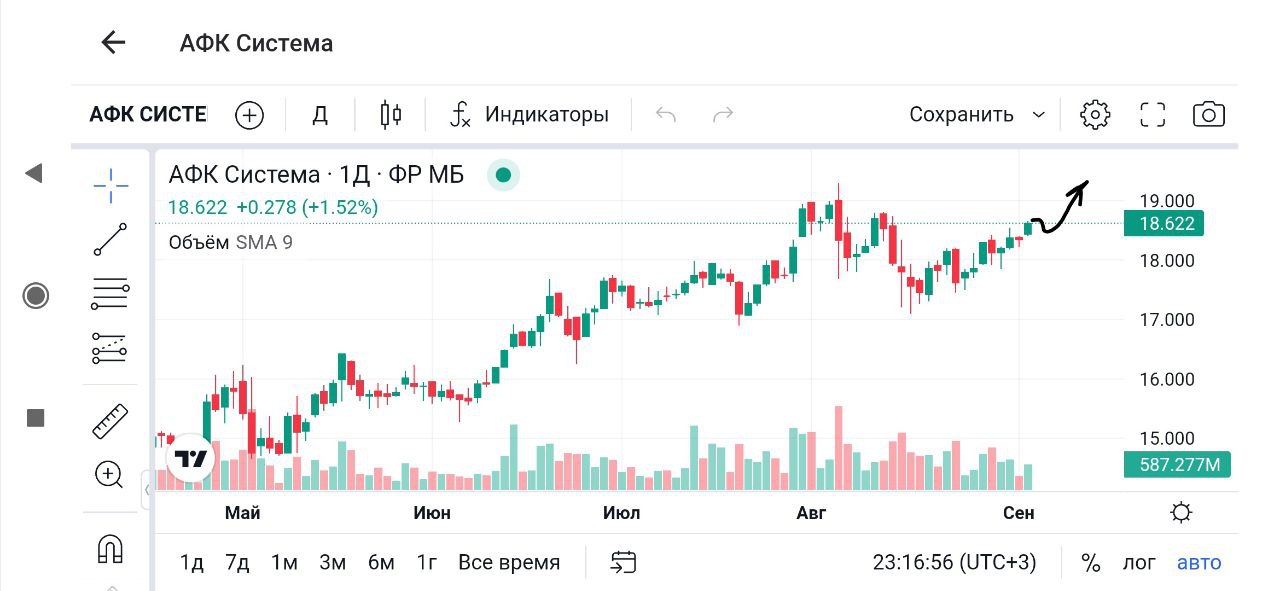Viewport: 1280px width, 591px height.
Task: Open the Индикаторы indicators panel
Action: (x=530, y=115)
